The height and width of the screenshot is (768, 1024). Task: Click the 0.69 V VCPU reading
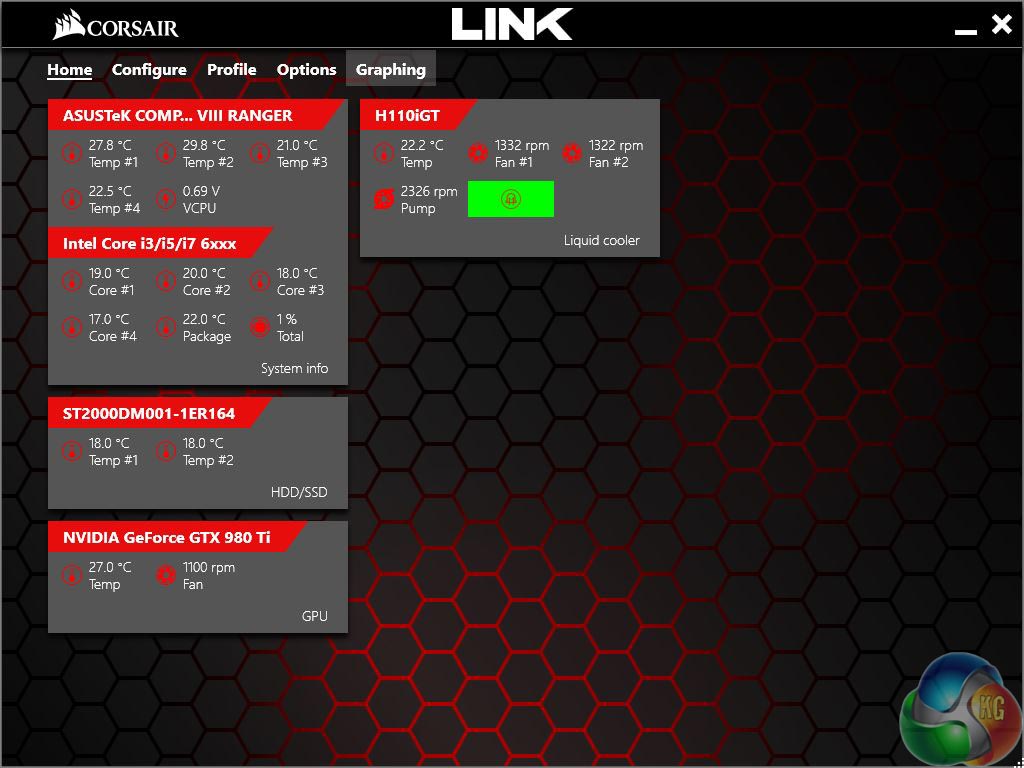201,200
